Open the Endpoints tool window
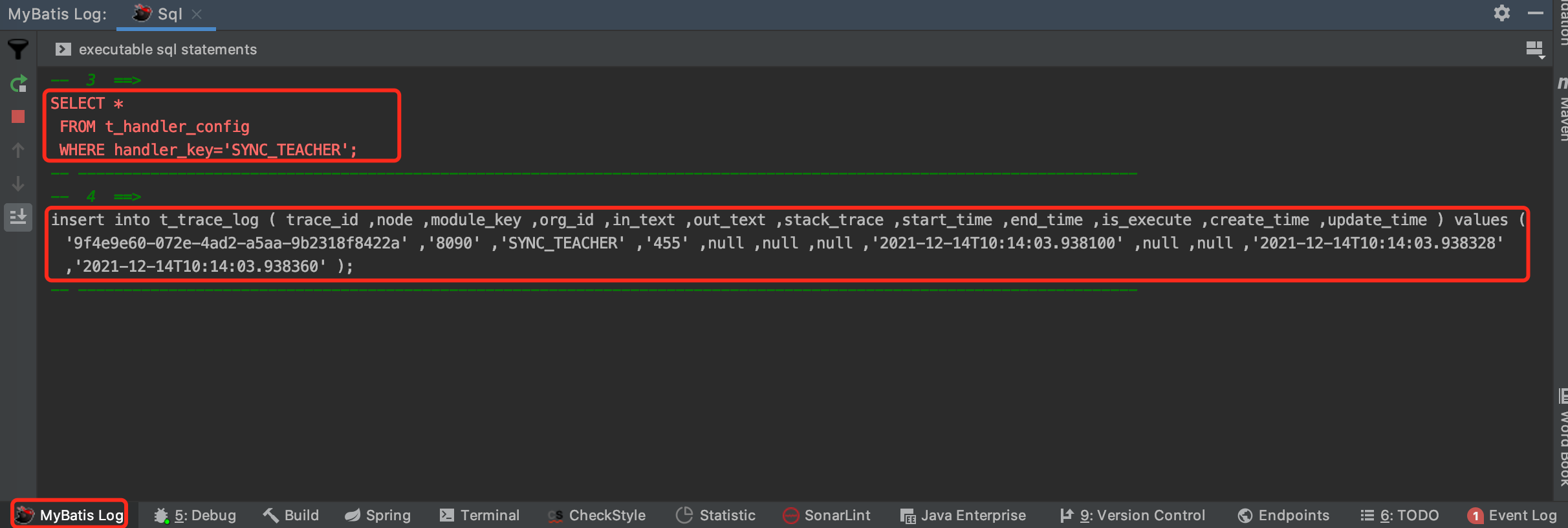 coord(1283,515)
